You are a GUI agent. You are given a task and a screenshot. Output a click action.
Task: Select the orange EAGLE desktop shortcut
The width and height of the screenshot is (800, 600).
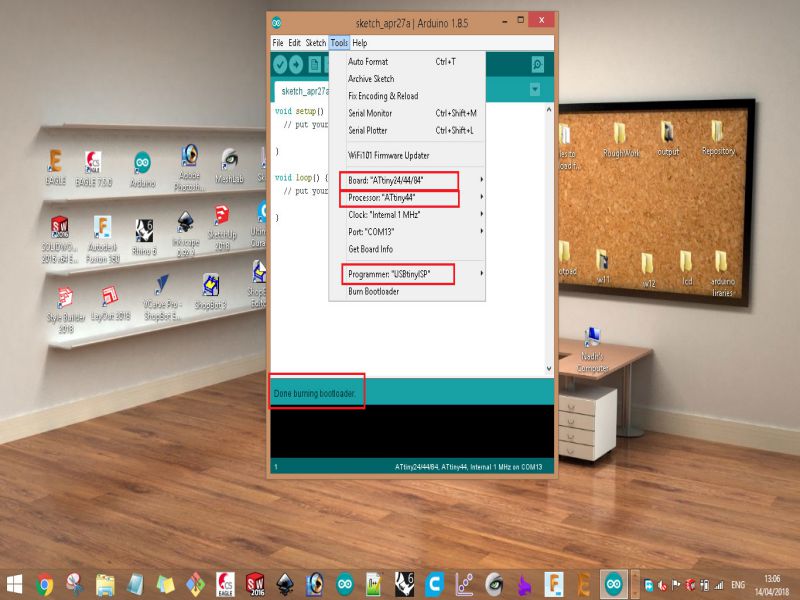pyautogui.click(x=55, y=167)
